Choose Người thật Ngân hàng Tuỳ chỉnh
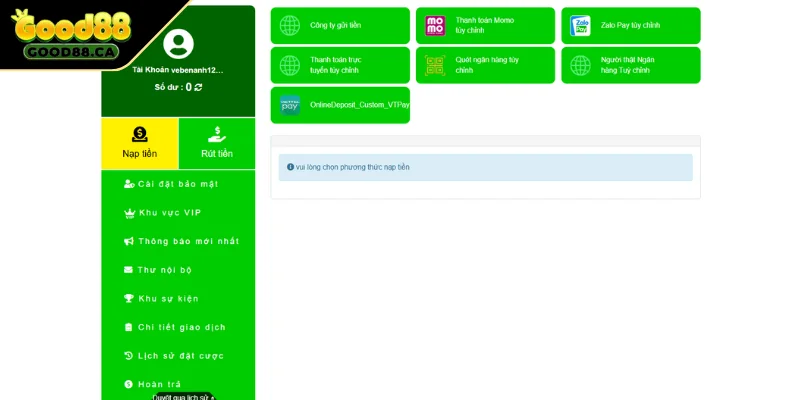This screenshot has width=800, height=400. 630,66
